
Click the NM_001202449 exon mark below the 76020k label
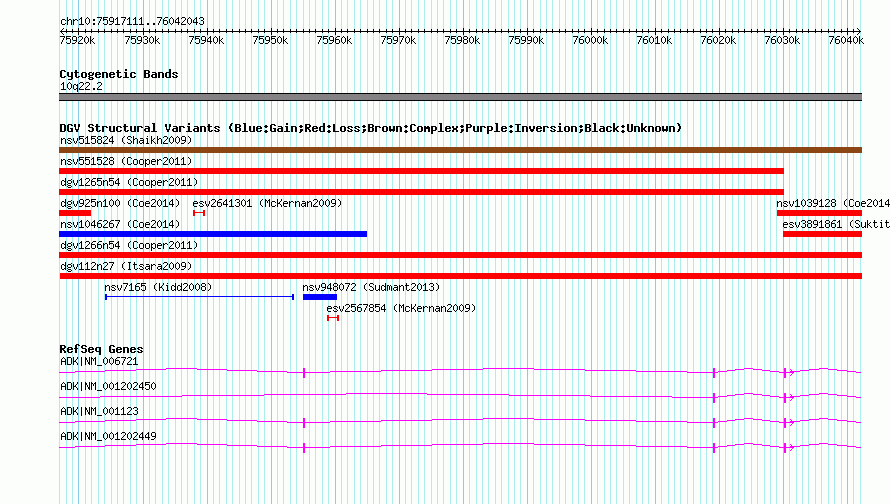point(714,448)
